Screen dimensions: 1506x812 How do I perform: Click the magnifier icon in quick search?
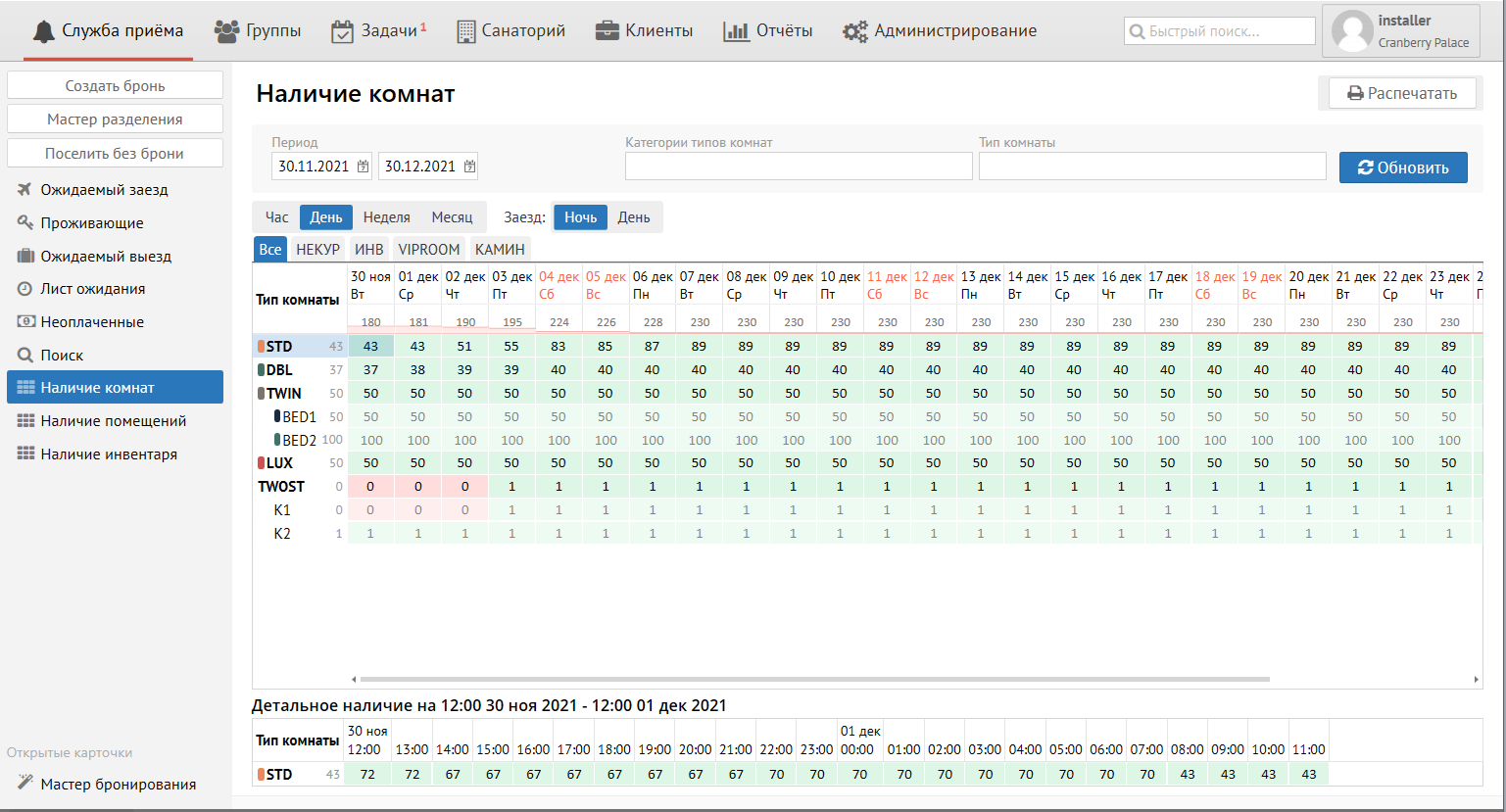tap(1138, 31)
